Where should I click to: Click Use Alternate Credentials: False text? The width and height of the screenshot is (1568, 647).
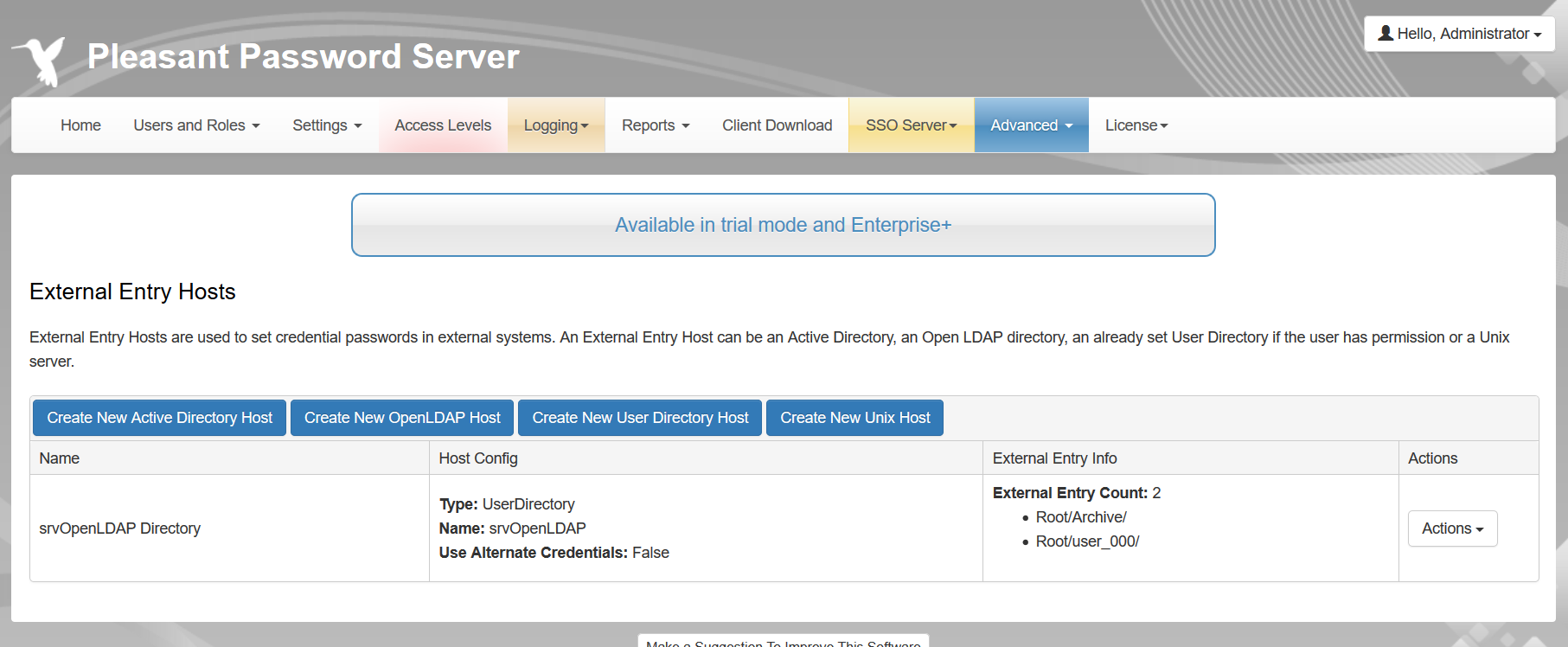(x=554, y=553)
